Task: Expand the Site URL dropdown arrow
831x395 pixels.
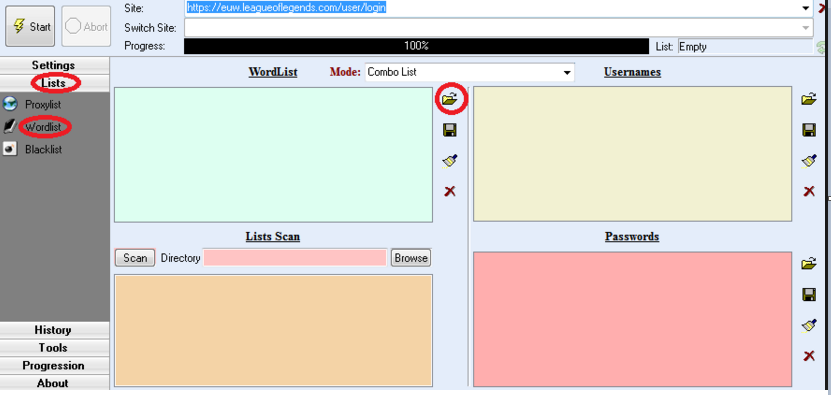Action: click(806, 8)
